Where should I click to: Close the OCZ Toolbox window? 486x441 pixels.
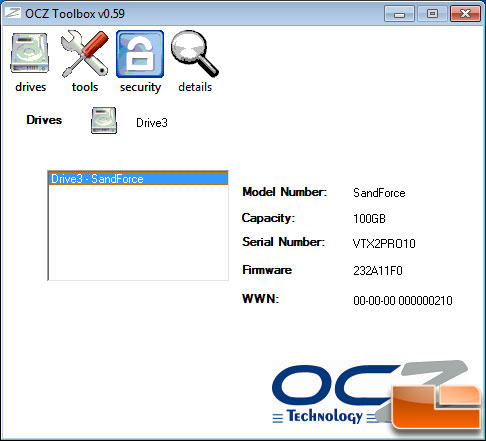[x=465, y=14]
